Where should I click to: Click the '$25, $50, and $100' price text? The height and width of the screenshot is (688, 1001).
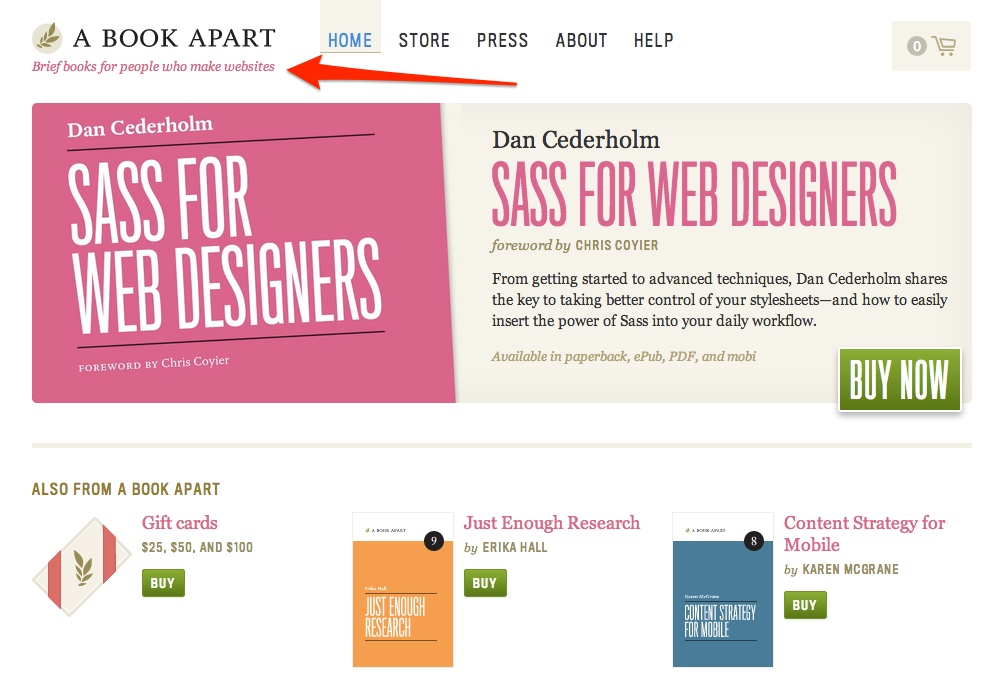pyautogui.click(x=197, y=548)
